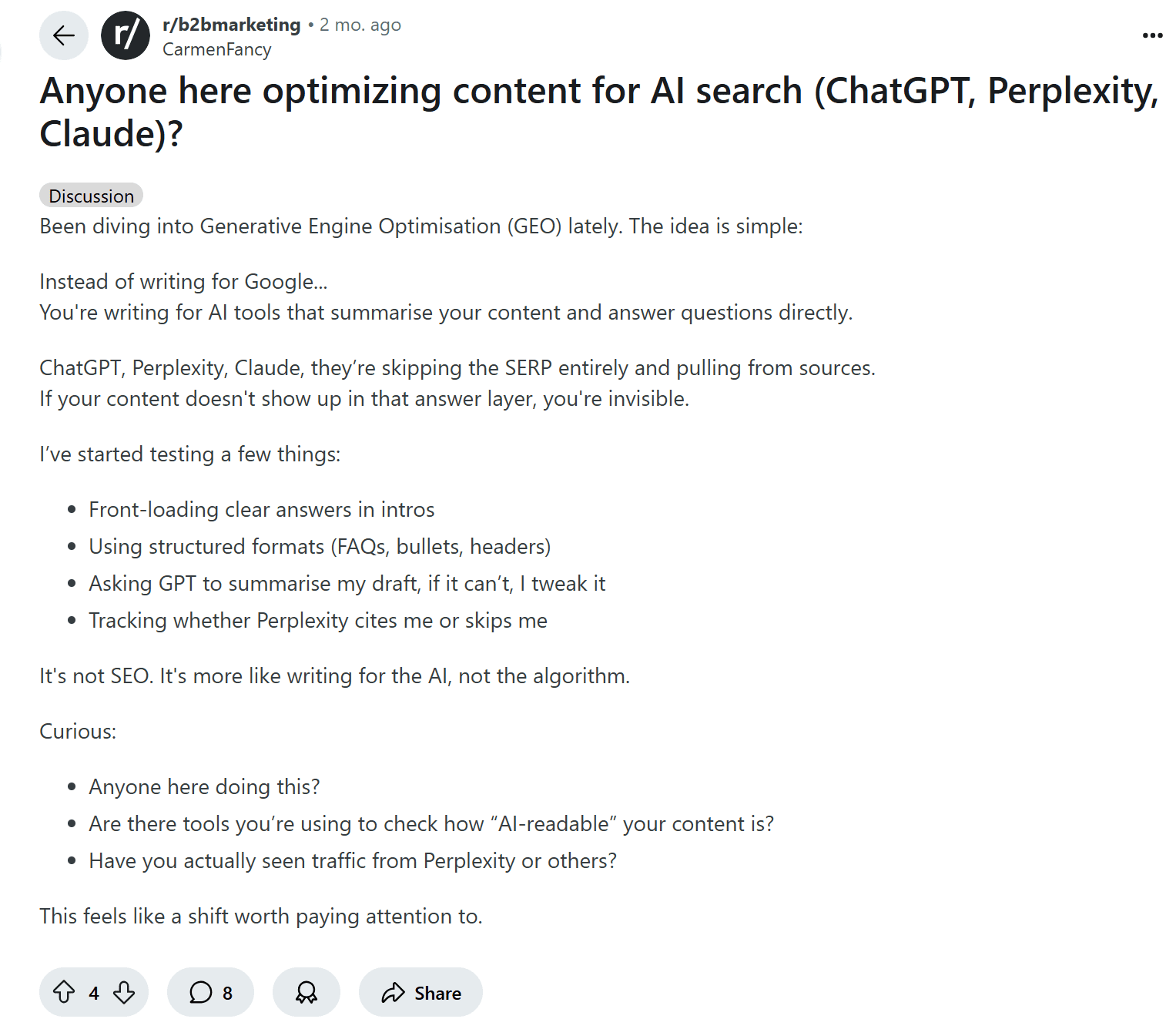
Task: Give an award to this post
Action: coord(307,992)
